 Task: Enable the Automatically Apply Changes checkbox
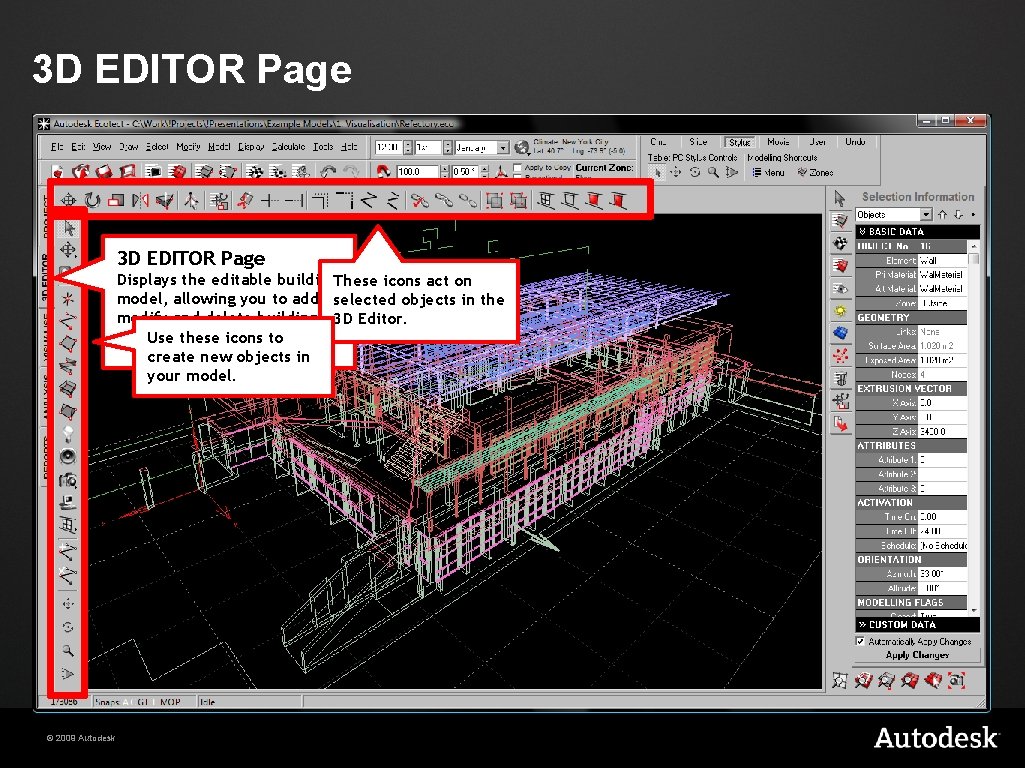point(860,641)
